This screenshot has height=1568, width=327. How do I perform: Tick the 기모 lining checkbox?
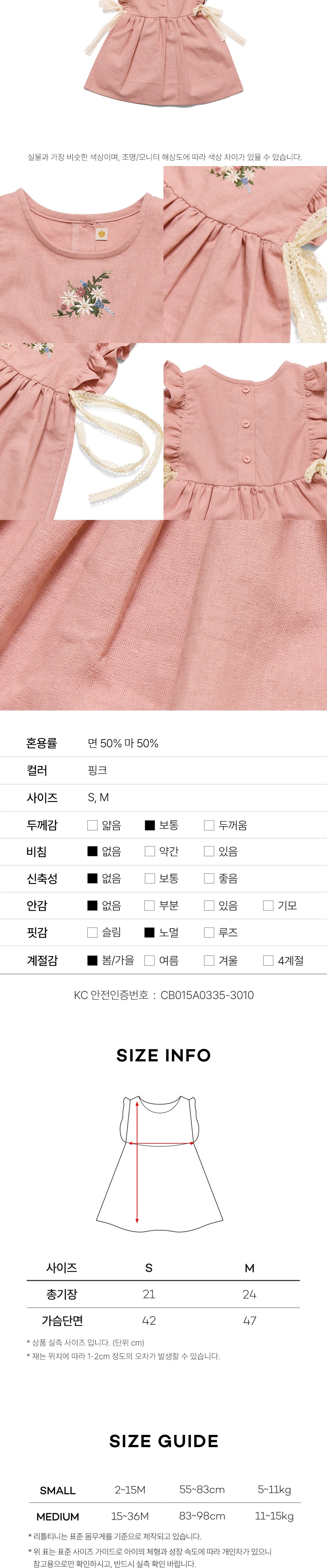point(268,905)
